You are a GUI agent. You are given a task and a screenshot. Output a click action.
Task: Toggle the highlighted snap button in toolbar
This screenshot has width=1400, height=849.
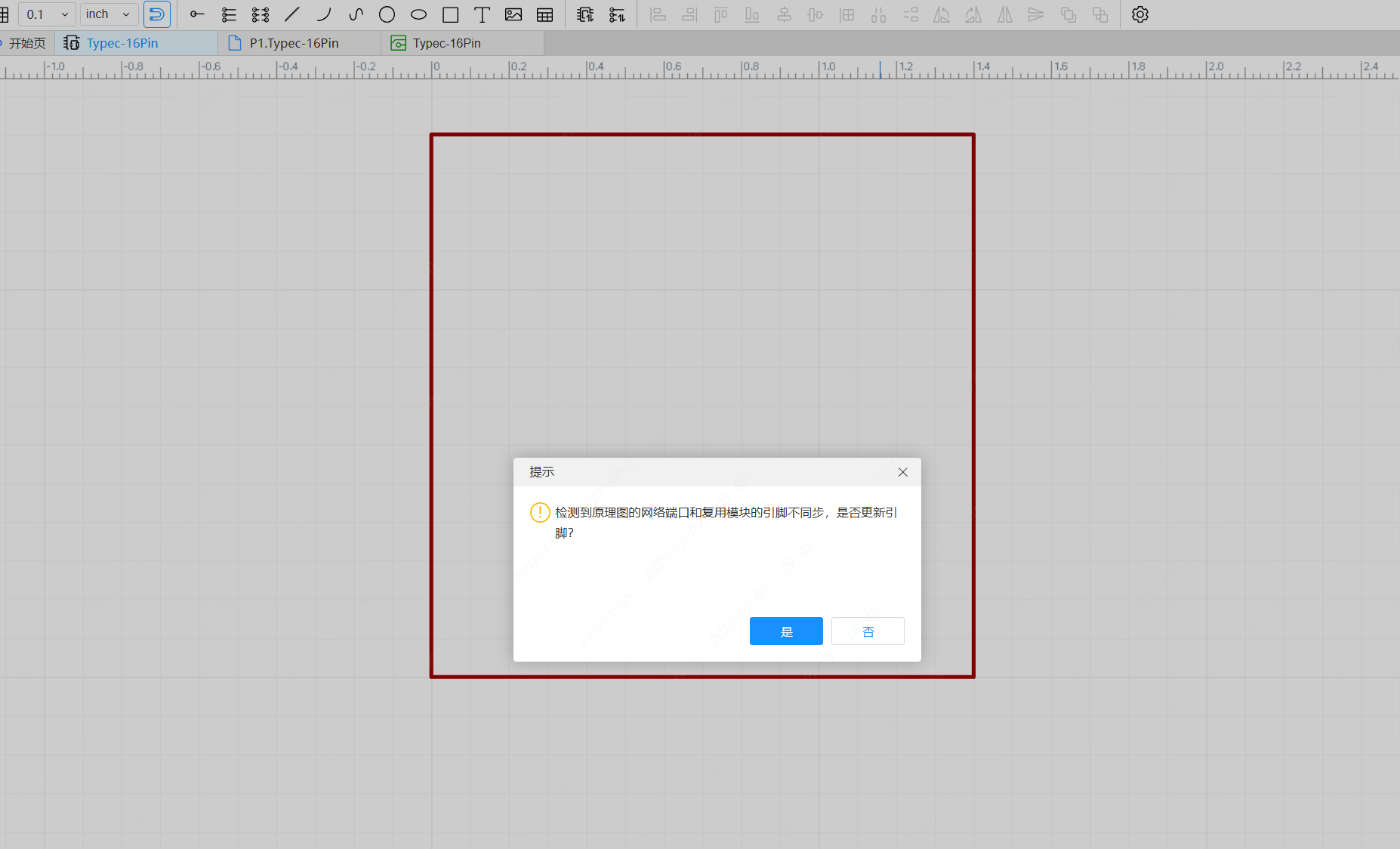click(x=157, y=14)
